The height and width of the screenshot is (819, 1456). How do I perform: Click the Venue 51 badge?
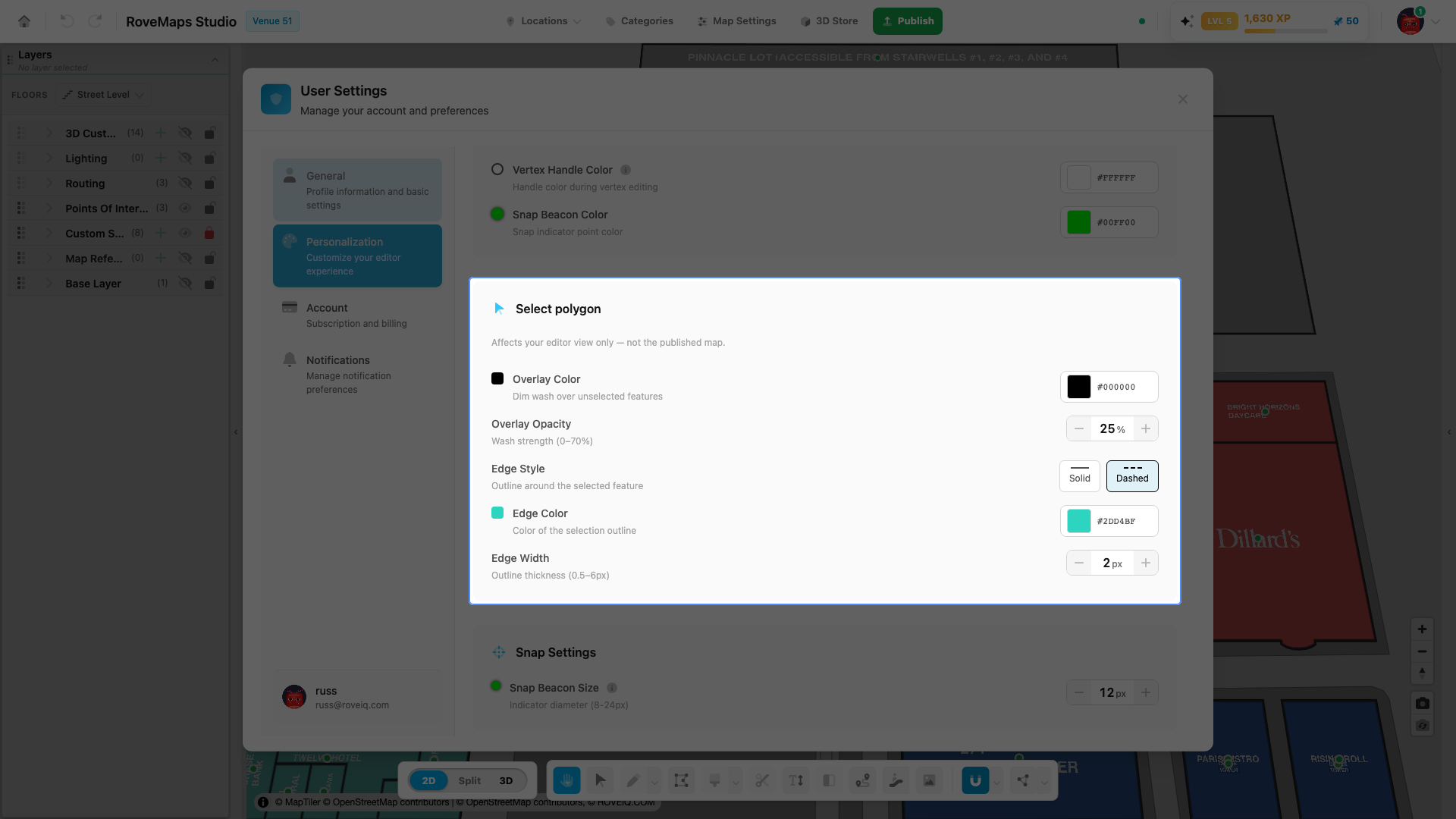coord(272,21)
